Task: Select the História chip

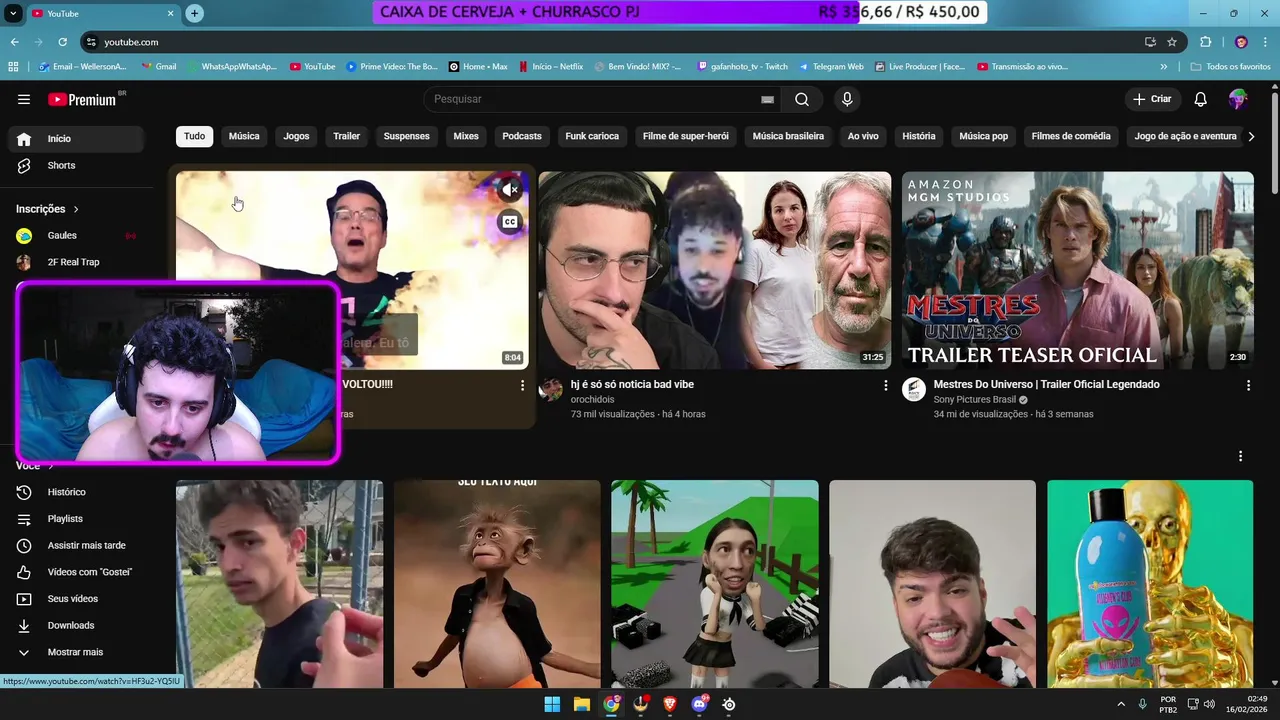Action: [919, 136]
